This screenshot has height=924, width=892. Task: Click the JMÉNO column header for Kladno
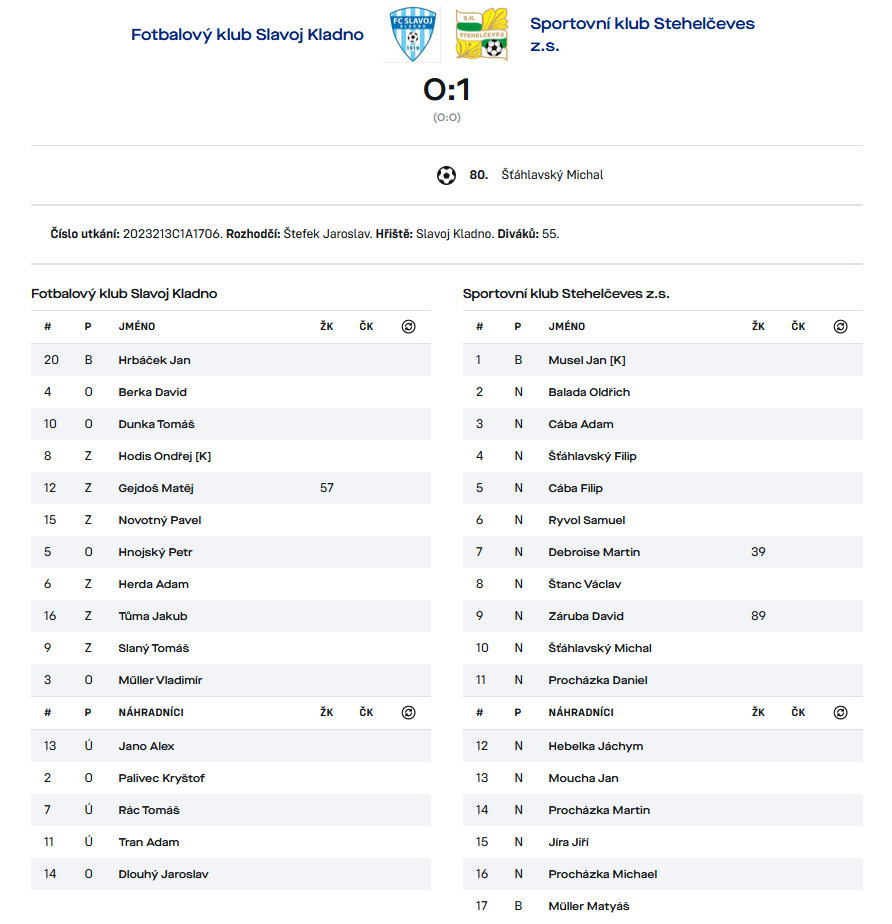pyautogui.click(x=137, y=327)
